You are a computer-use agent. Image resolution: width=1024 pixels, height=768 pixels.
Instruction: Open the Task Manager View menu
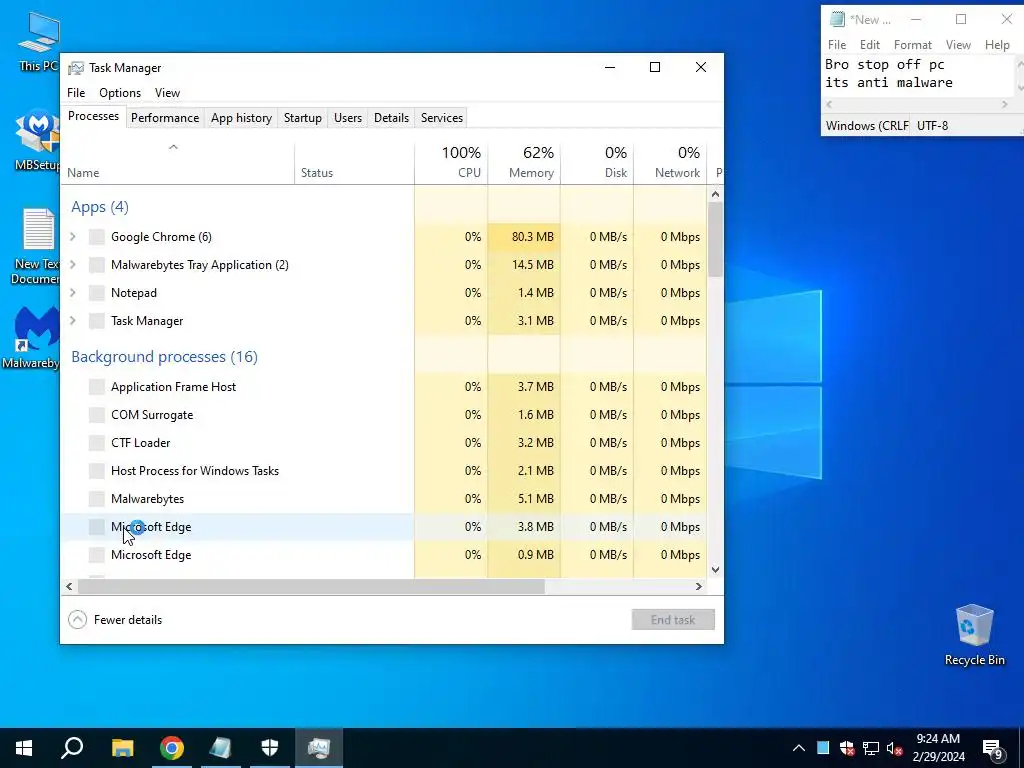click(167, 93)
